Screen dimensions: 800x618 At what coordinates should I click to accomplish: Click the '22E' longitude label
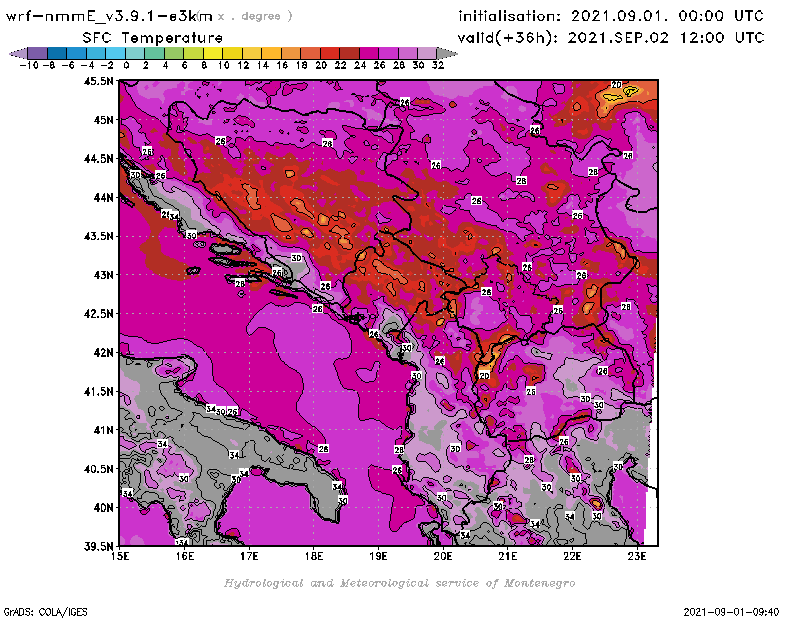[572, 556]
